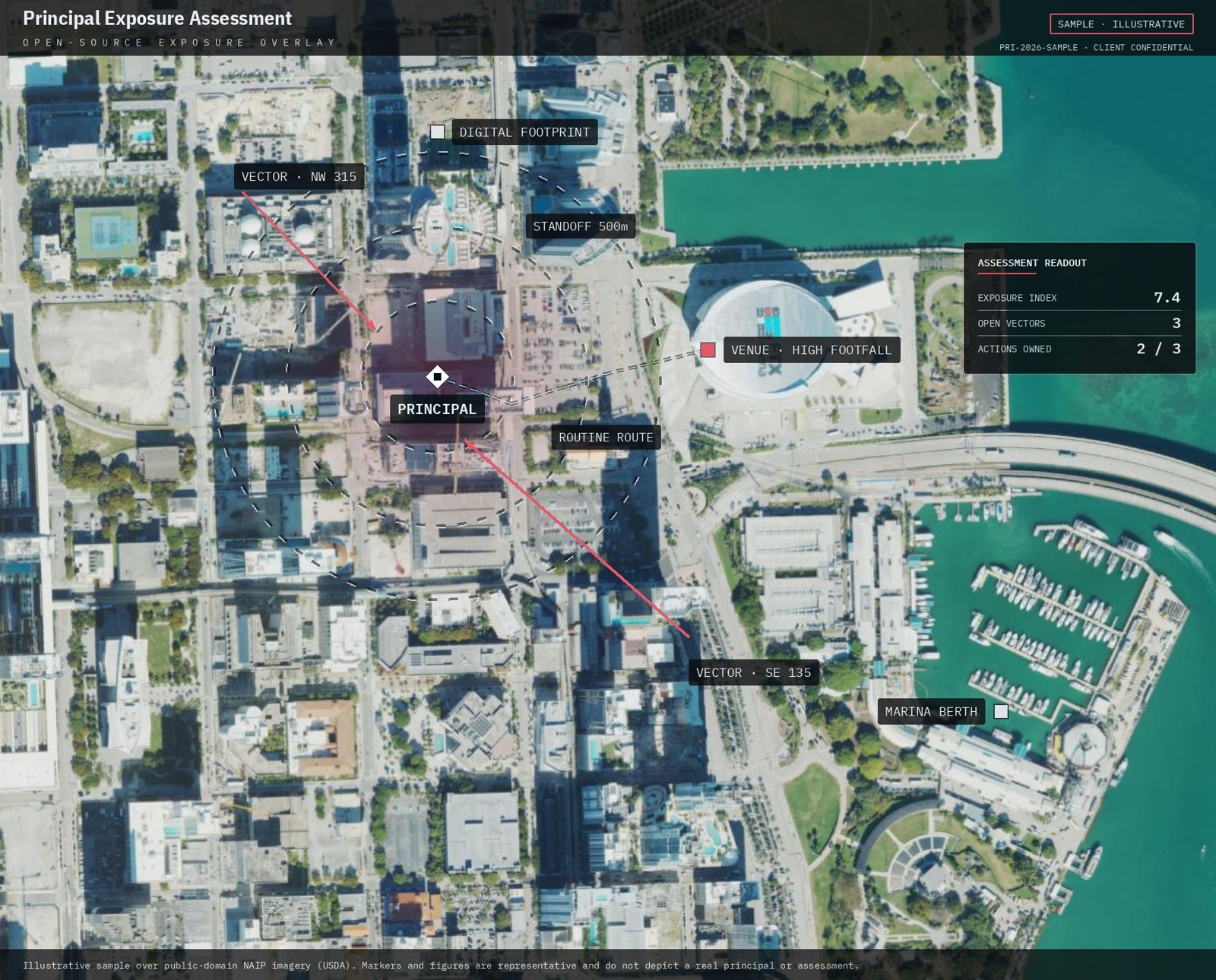Click the red venue marker square
The width and height of the screenshot is (1216, 980).
pyautogui.click(x=708, y=349)
